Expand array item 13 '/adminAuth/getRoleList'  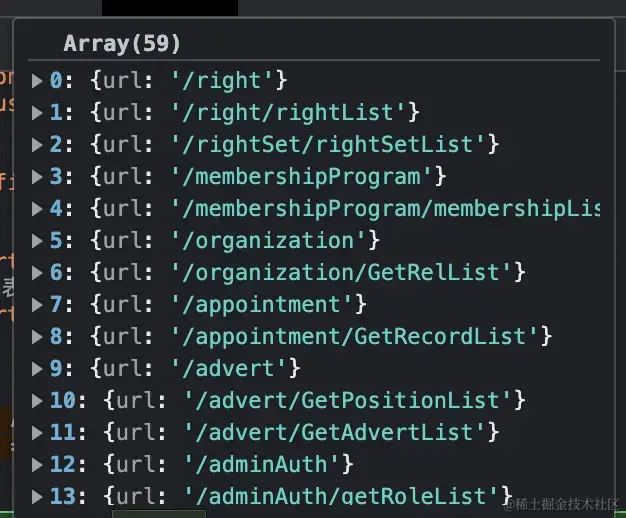click(x=37, y=496)
